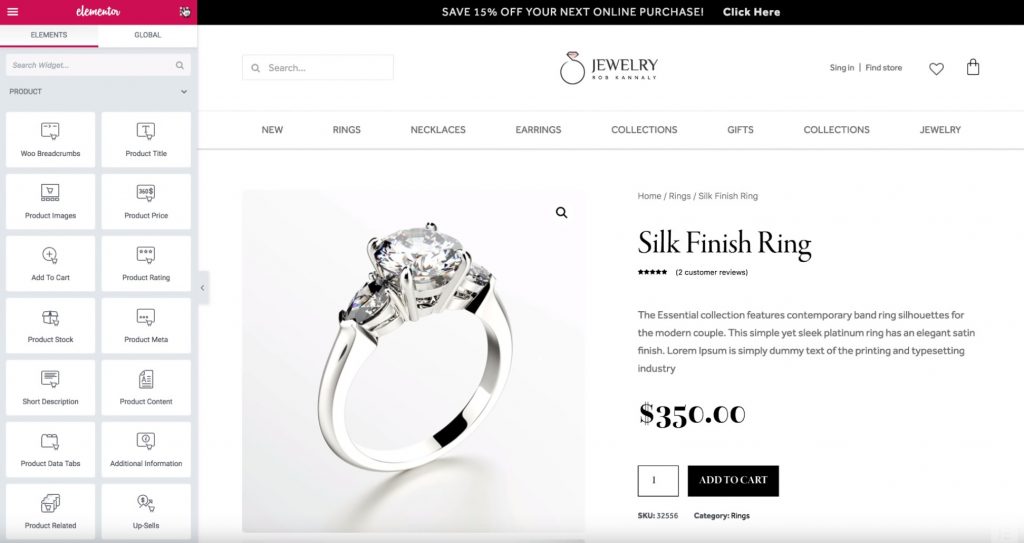Select the Add To Cart widget
This screenshot has width=1024, height=543.
[50, 263]
